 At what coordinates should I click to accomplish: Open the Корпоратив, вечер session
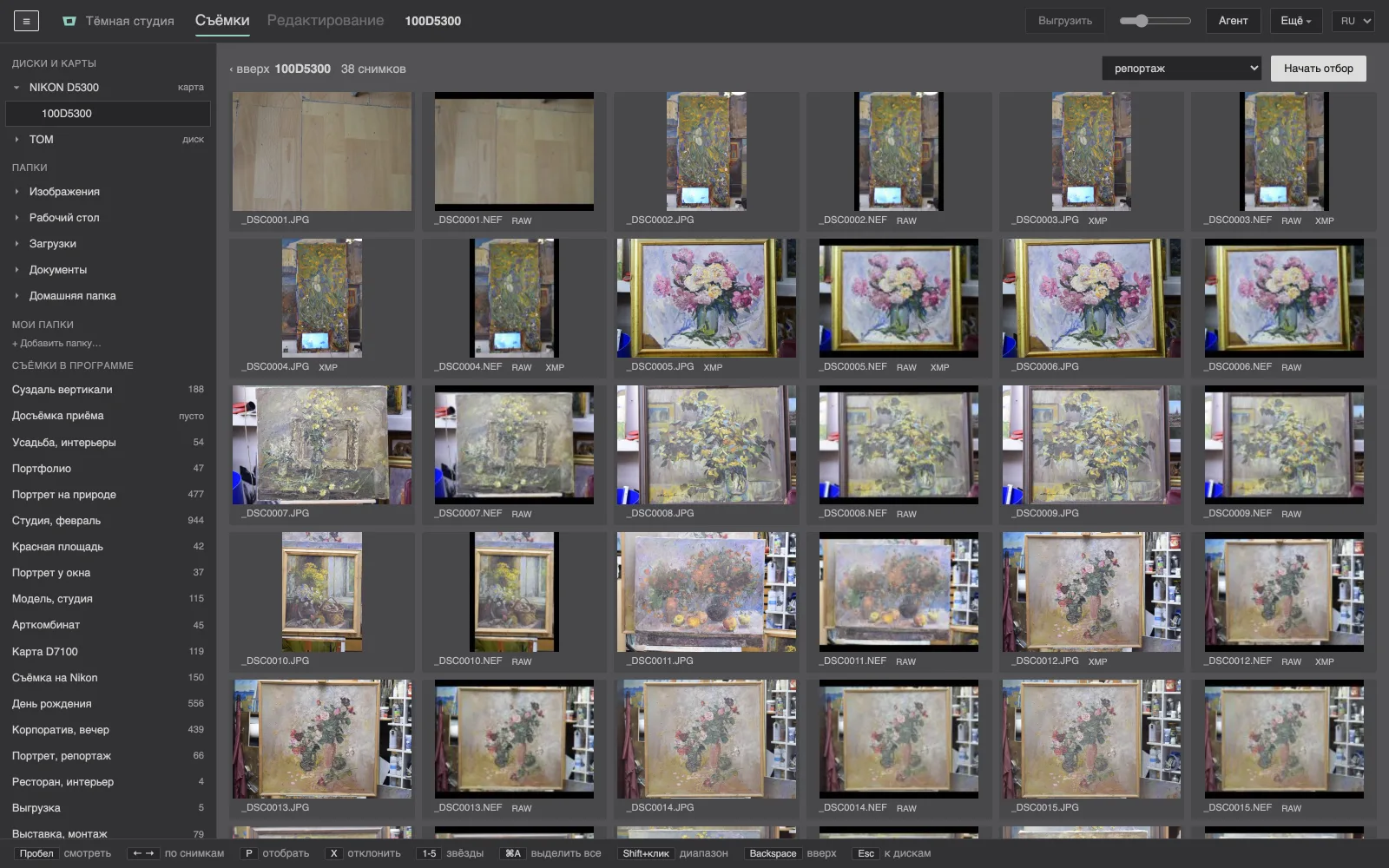tap(108, 730)
